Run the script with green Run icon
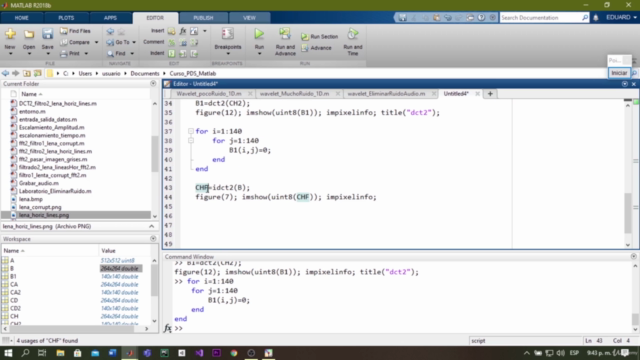Viewport: 640px width, 360px height. (x=259, y=34)
